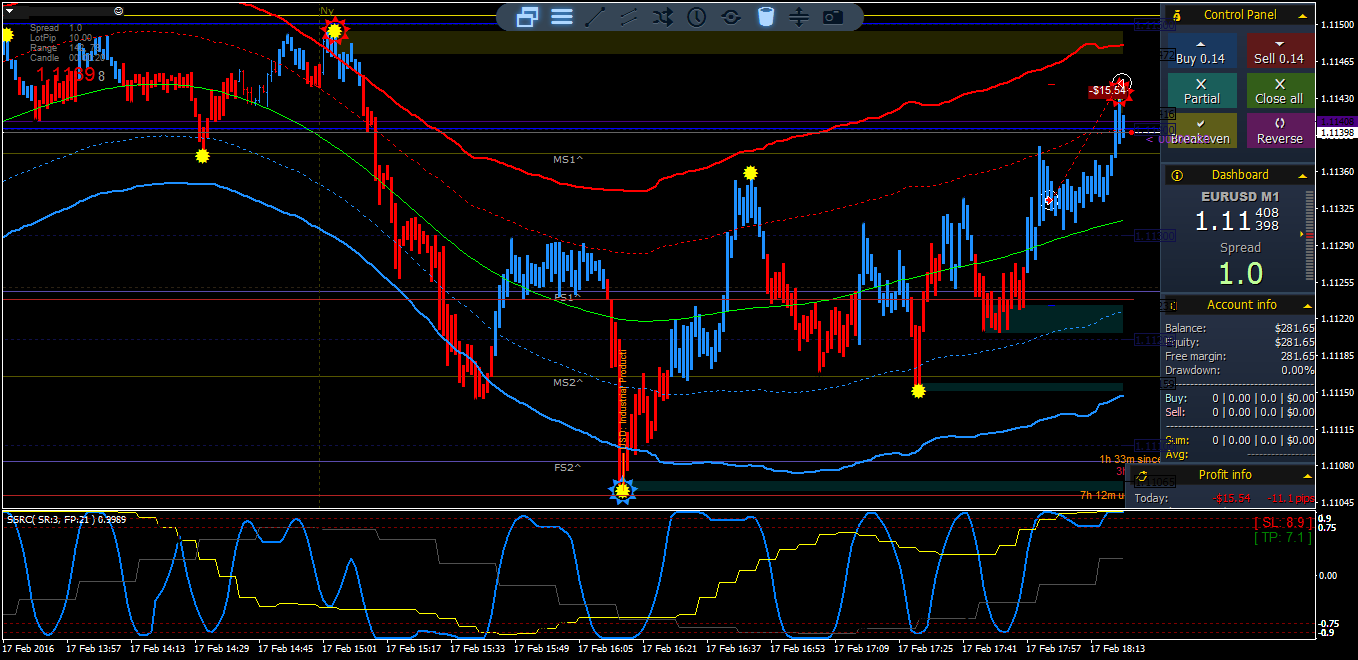Screen dimensions: 1358x660
Task: Click the Partial close button
Action: (x=1201, y=91)
